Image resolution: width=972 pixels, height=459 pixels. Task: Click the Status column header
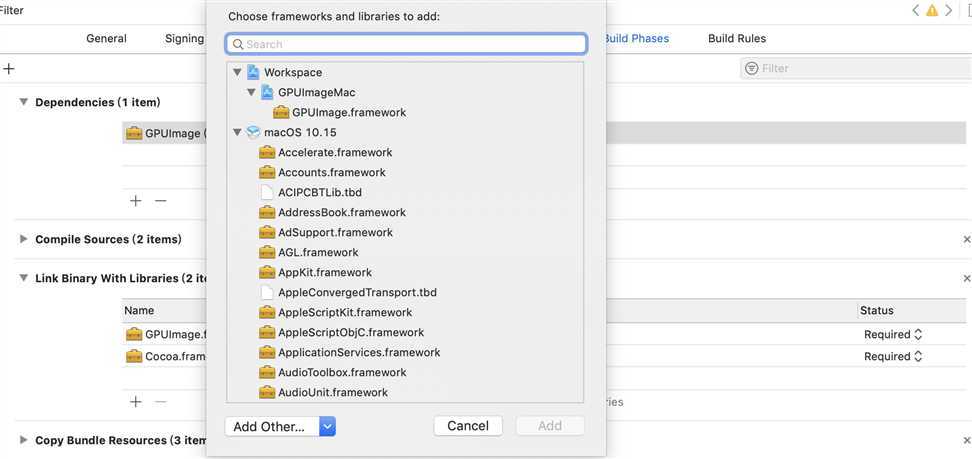[877, 310]
